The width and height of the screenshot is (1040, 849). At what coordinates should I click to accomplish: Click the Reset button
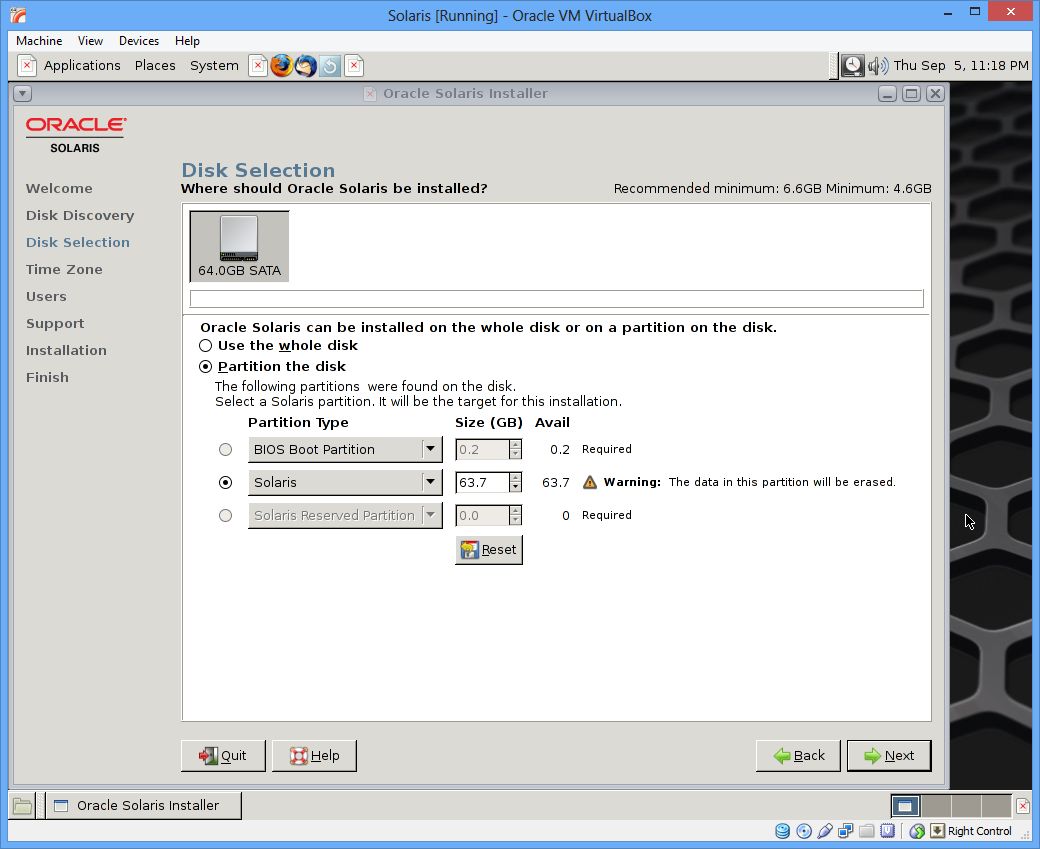489,550
